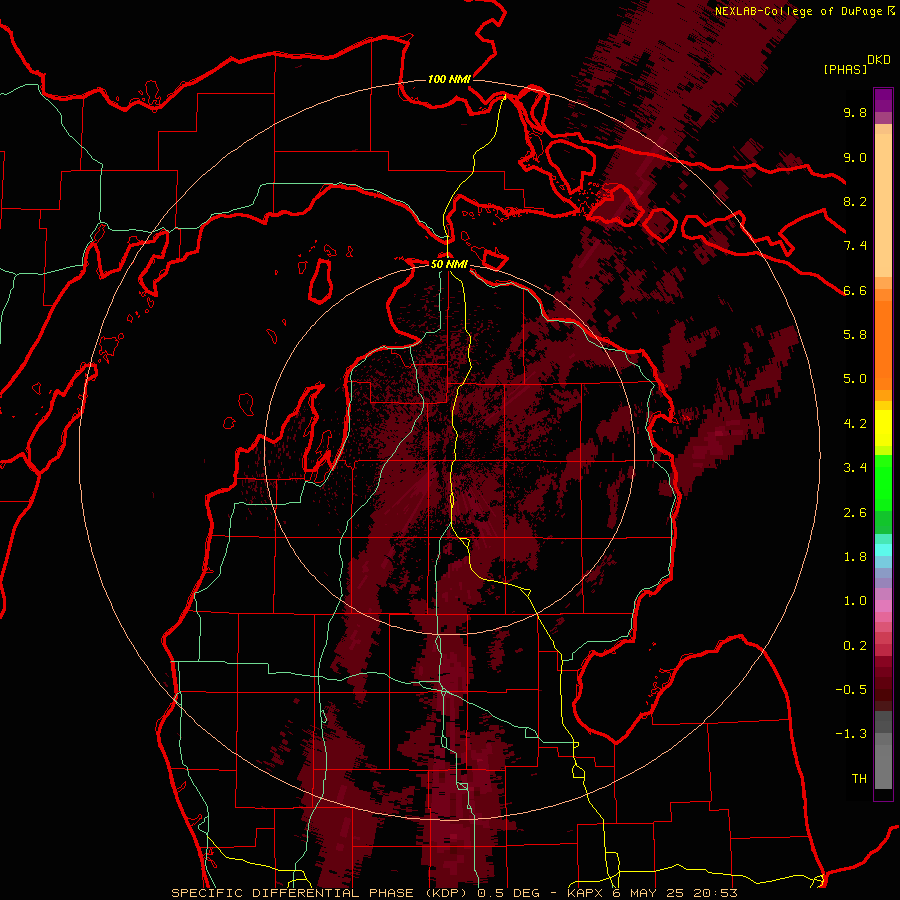
Task: Click the [PHAS] legend unit label
Action: 845,69
